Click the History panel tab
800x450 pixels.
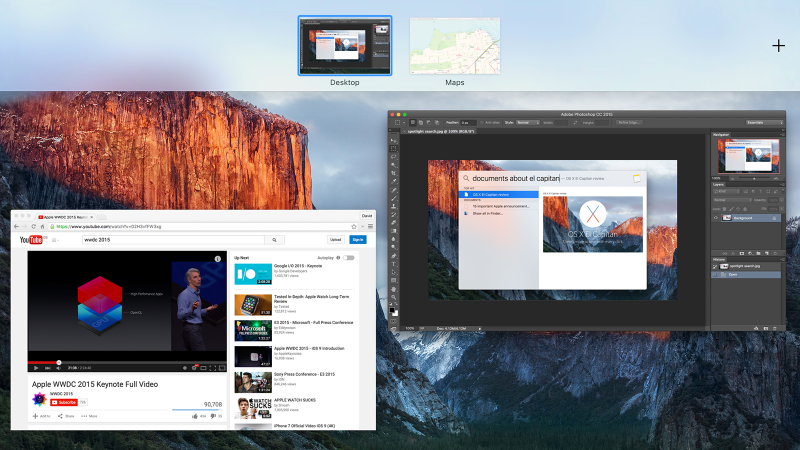click(x=718, y=260)
